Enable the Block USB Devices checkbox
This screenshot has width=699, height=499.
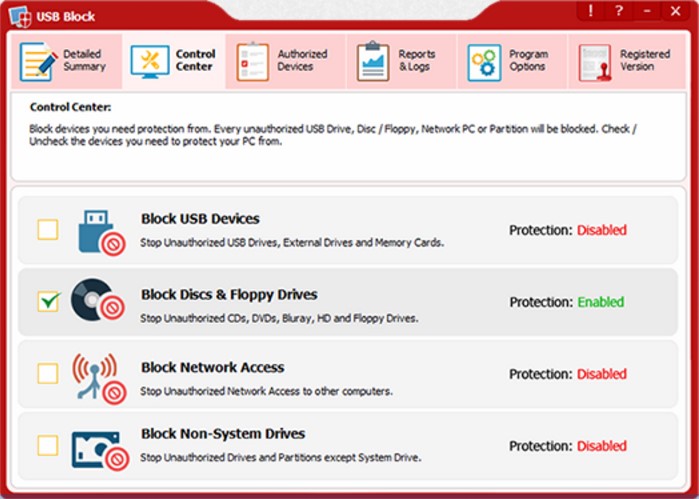(48, 230)
